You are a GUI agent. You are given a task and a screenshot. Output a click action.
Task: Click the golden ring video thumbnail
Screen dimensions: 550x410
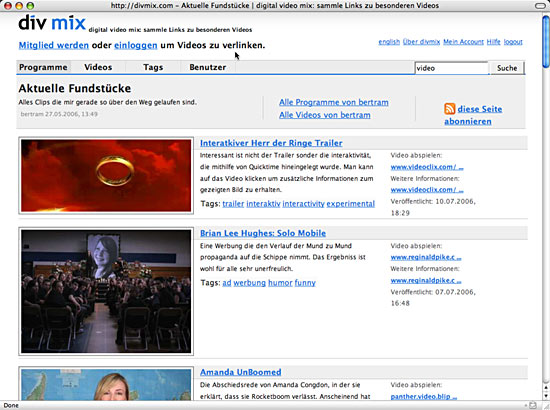point(106,175)
